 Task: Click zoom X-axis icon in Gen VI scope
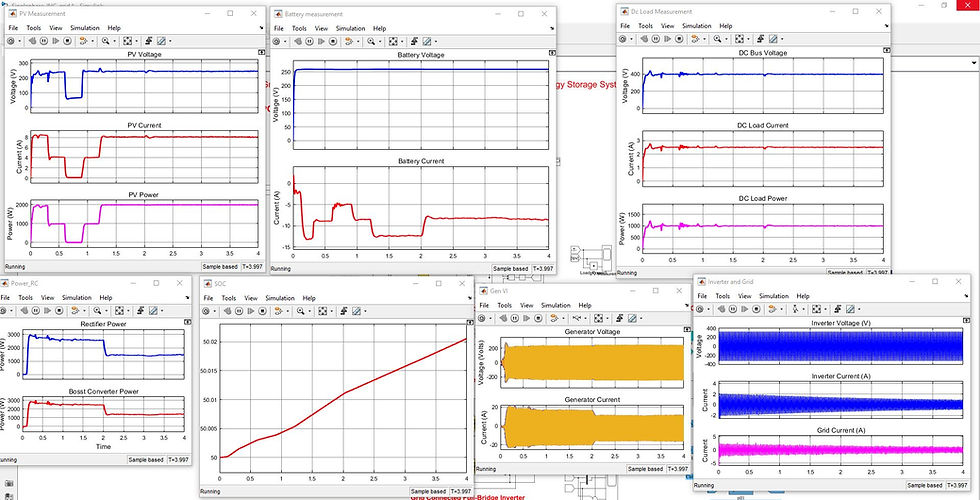click(576, 318)
